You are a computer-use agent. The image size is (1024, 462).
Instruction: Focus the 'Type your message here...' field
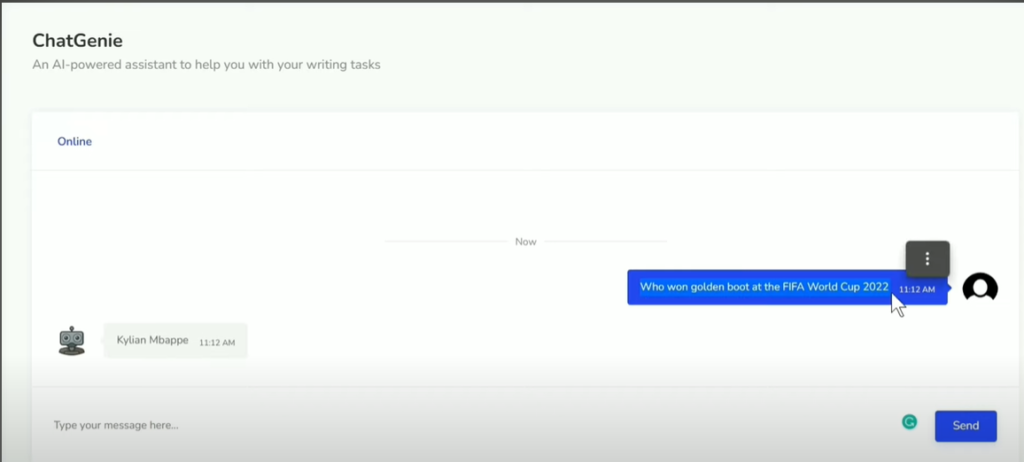(470, 425)
